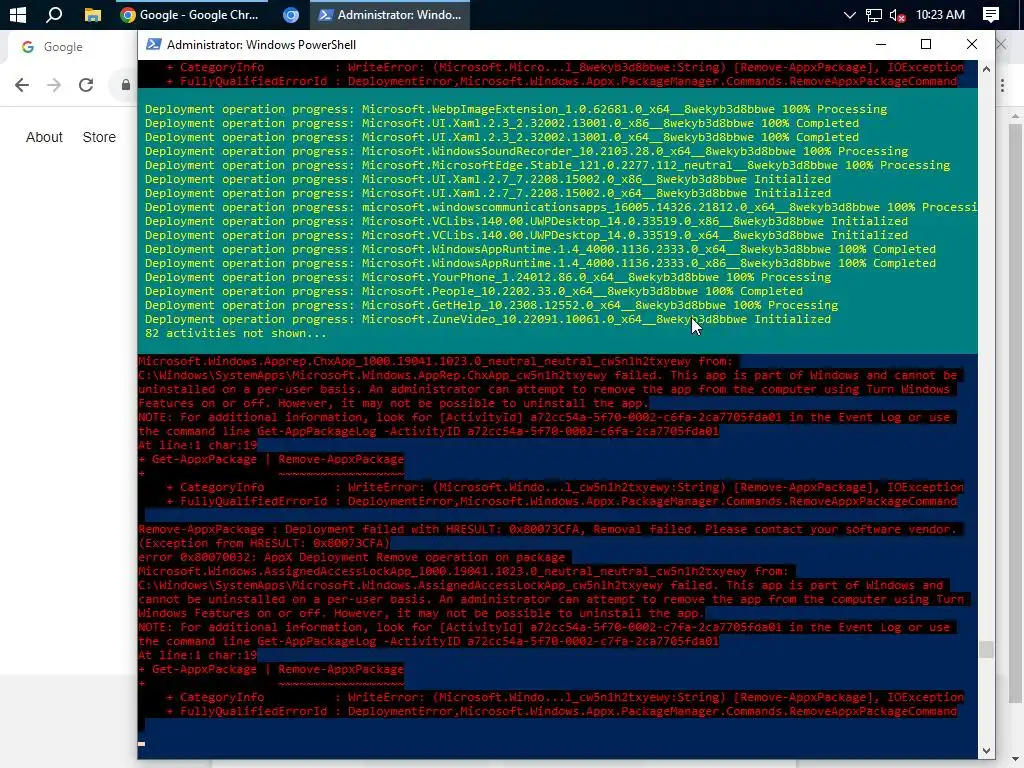1024x768 pixels.
Task: Click the muted volume tray icon
Action: [897, 15]
